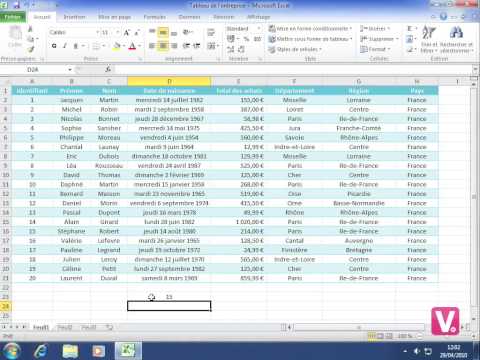Screen dimensions: 480x360
Task: Toggle the middle vertical alignment button
Action: (x=163, y=32)
